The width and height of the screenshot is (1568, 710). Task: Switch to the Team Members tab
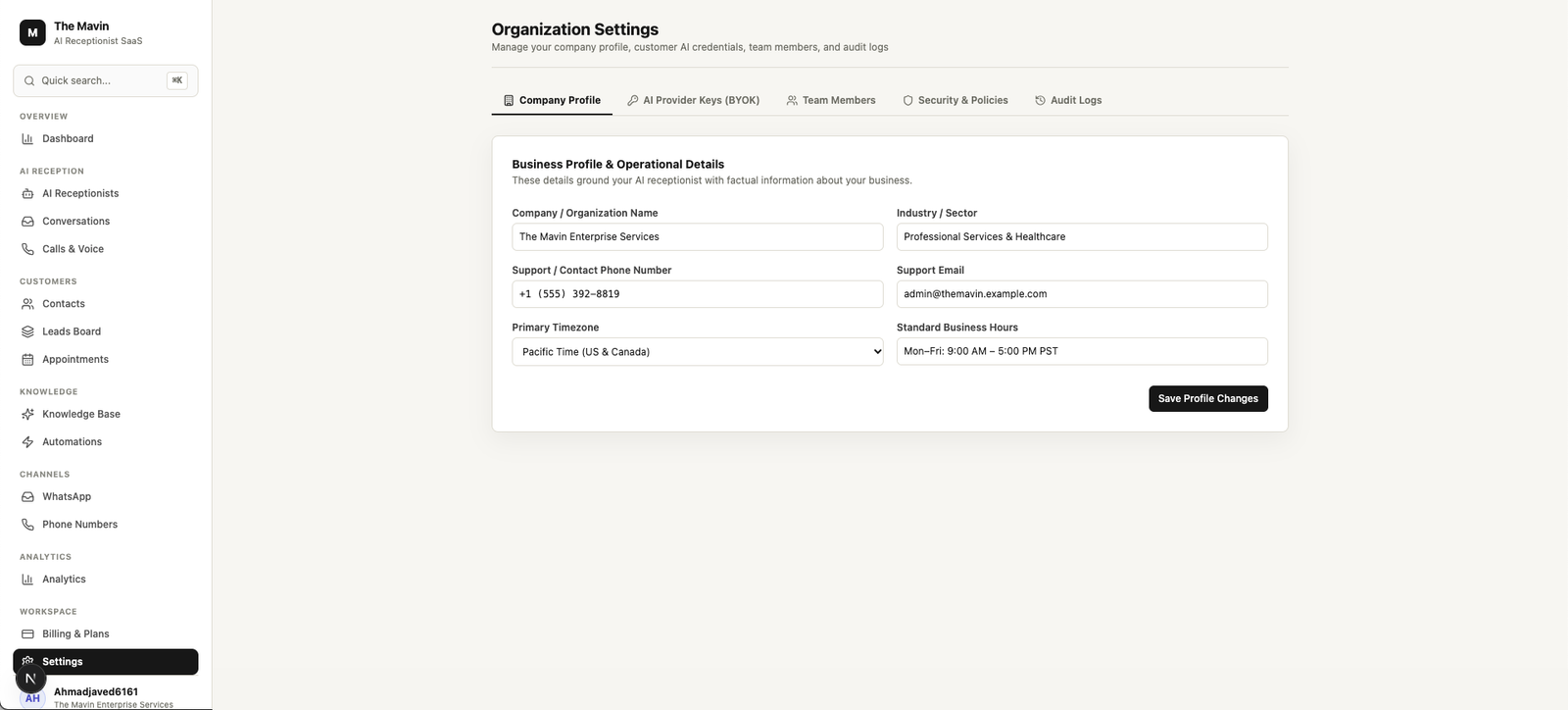coord(831,100)
